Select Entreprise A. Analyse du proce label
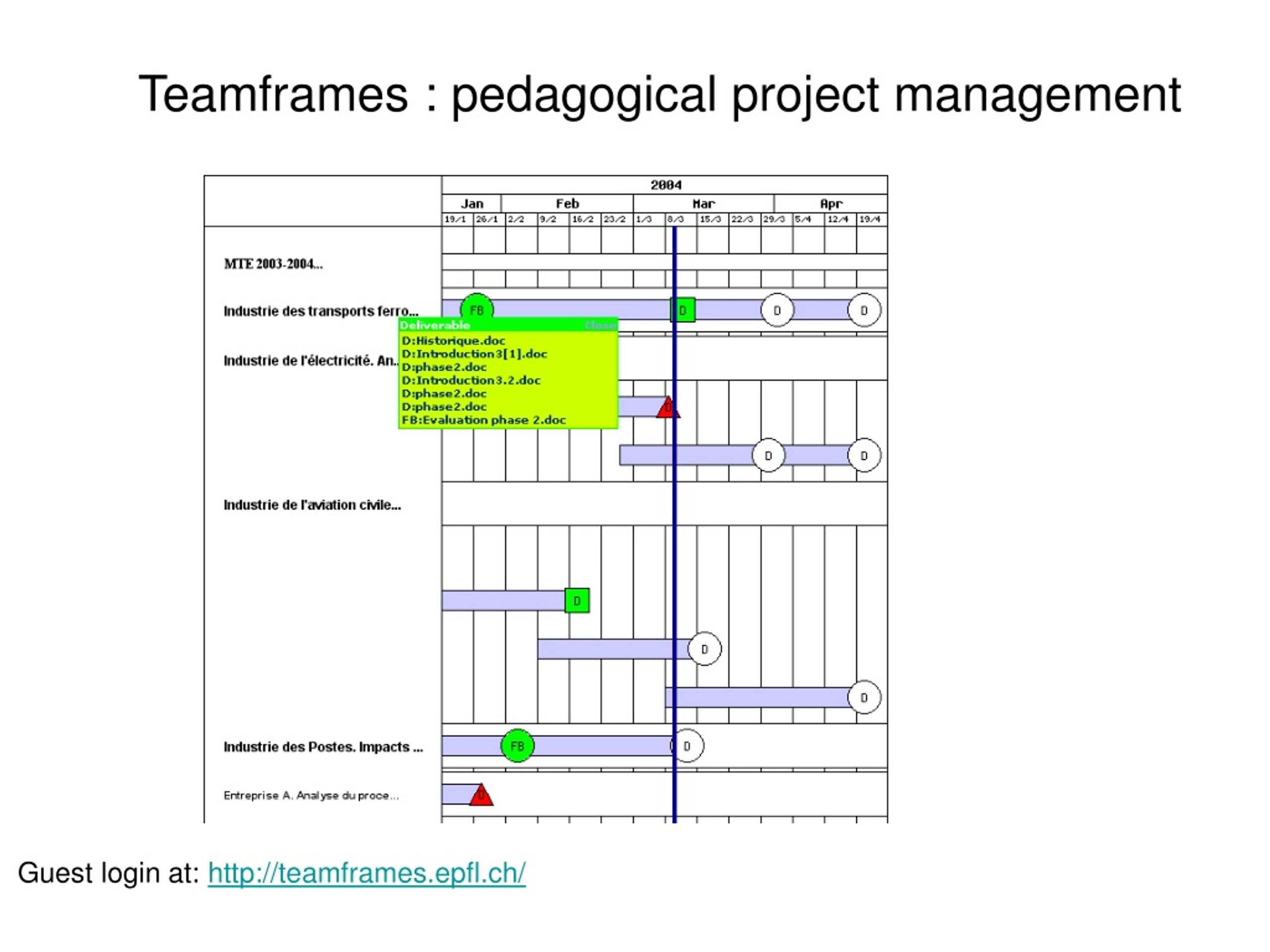Image resolution: width=1270 pixels, height=952 pixels. pyautogui.click(x=311, y=795)
